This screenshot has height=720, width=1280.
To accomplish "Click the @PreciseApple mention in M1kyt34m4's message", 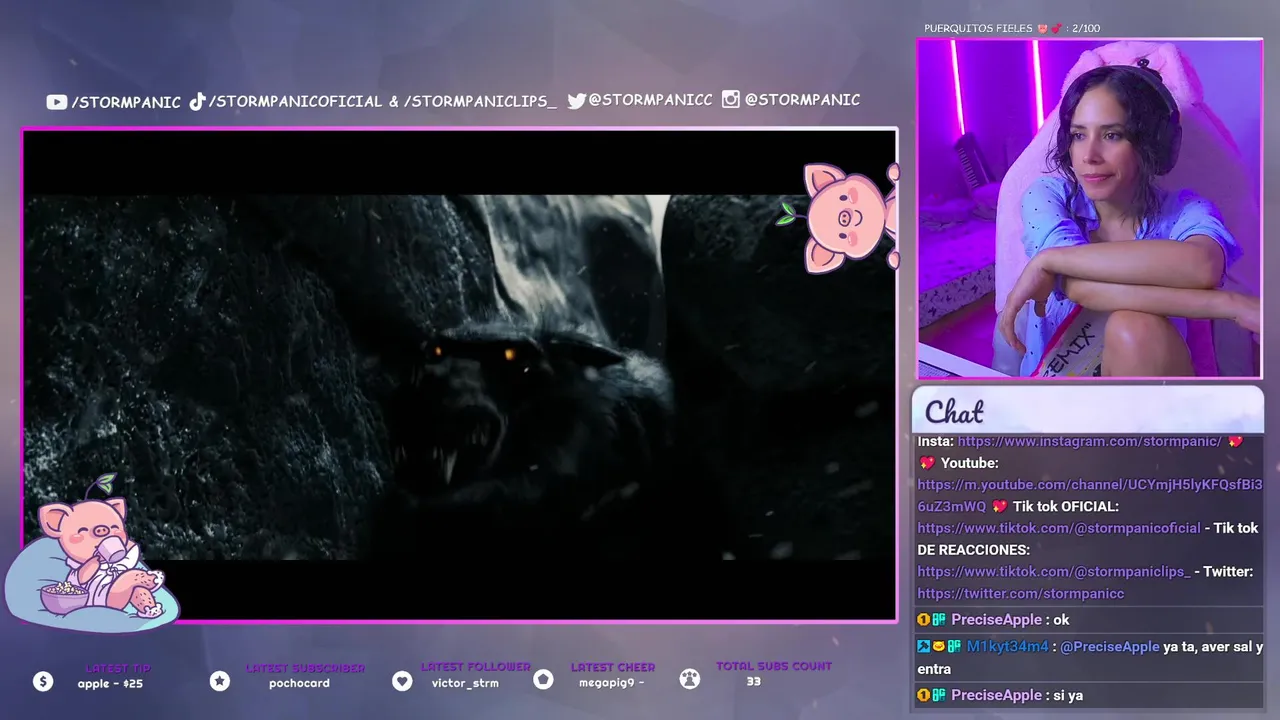I will [x=1110, y=647].
